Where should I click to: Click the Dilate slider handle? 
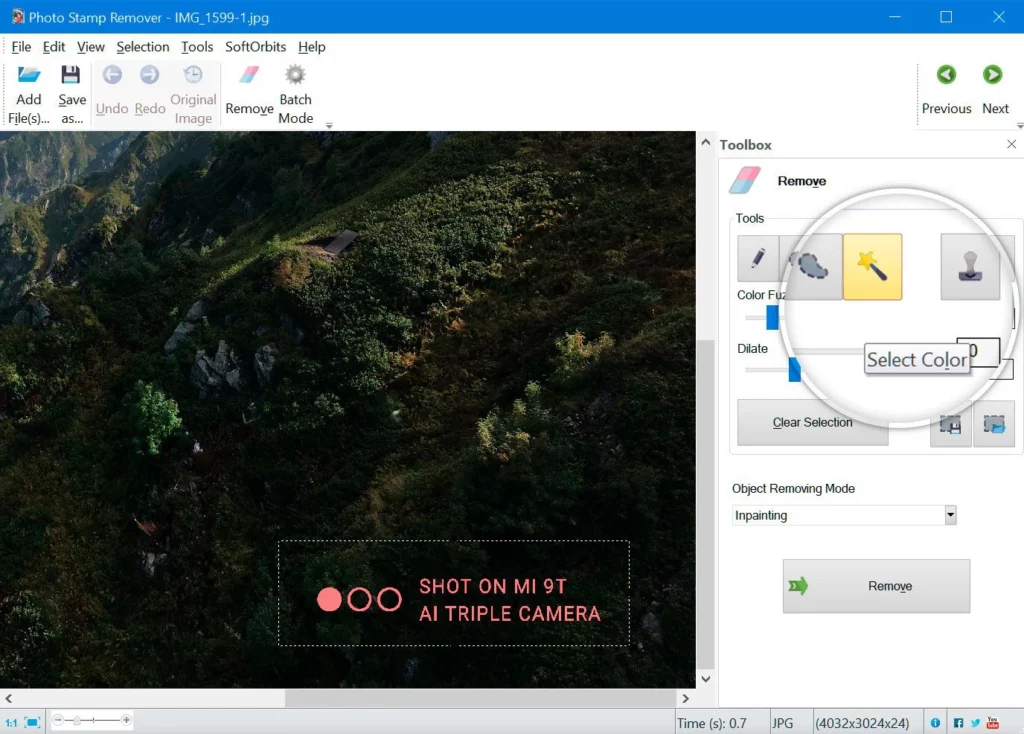(x=794, y=370)
